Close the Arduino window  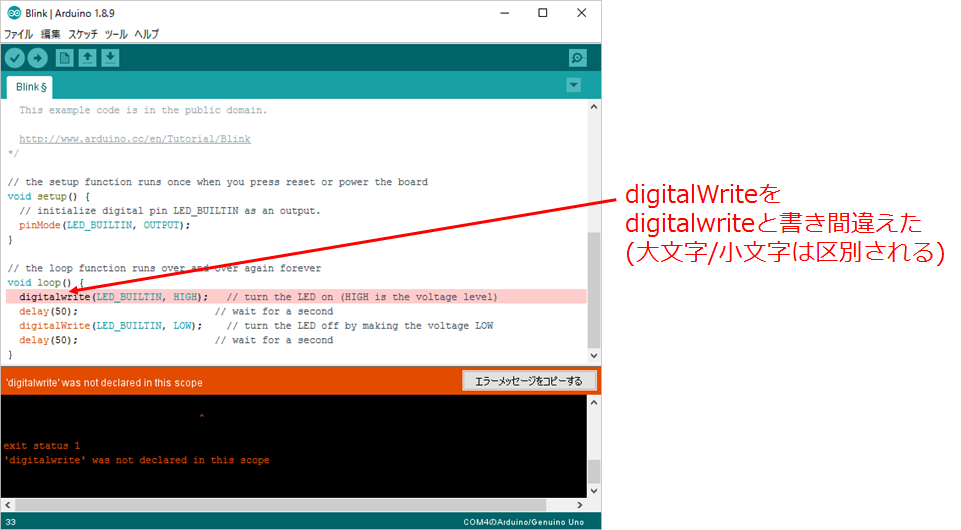click(x=582, y=13)
